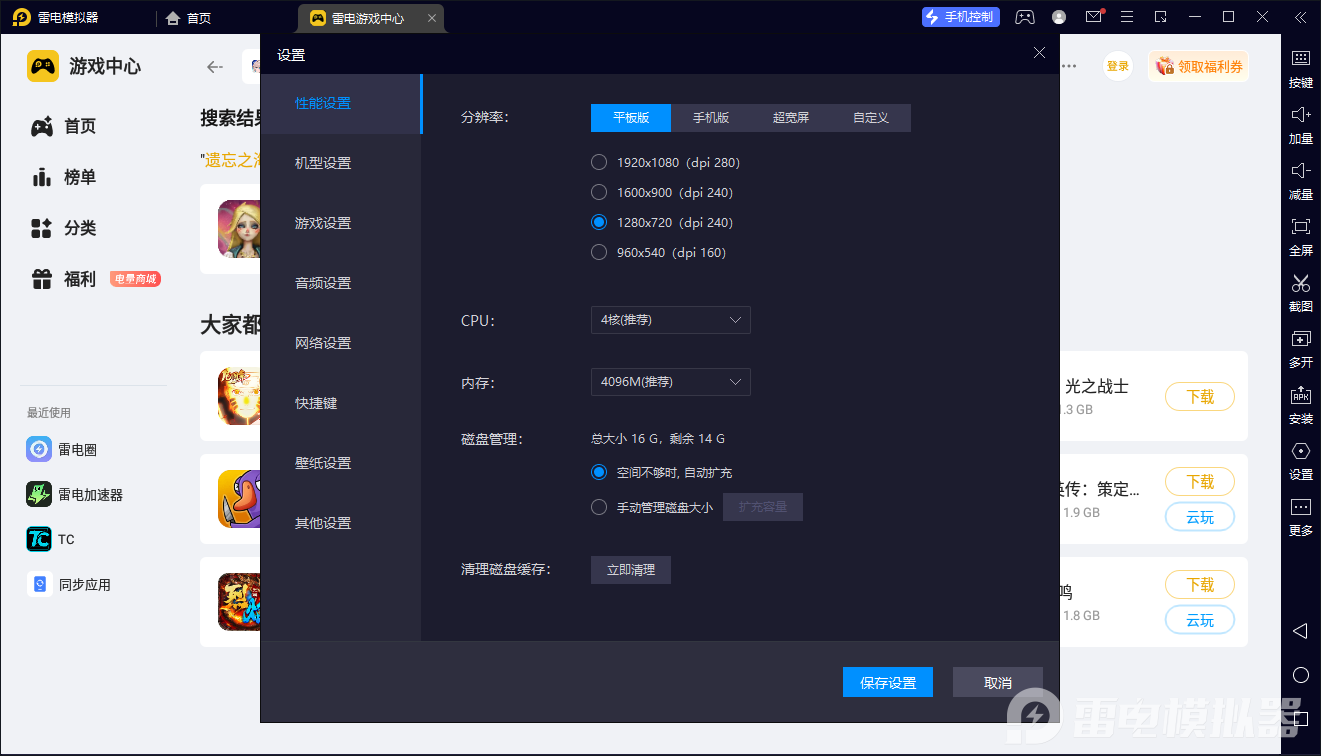Select the 960x540 (dpi 160) resolution

[x=599, y=252]
